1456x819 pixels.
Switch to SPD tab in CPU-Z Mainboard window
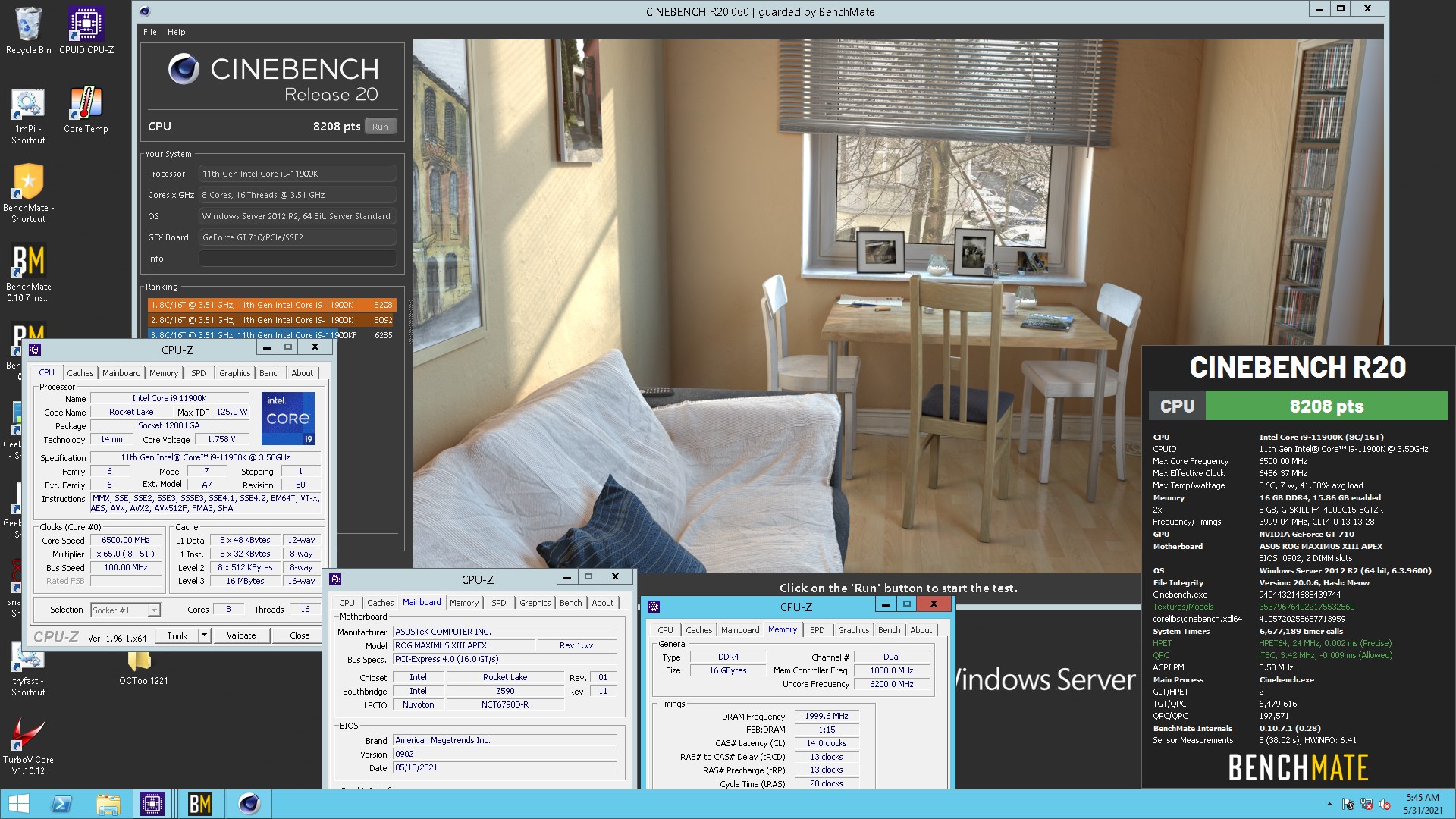pos(498,603)
